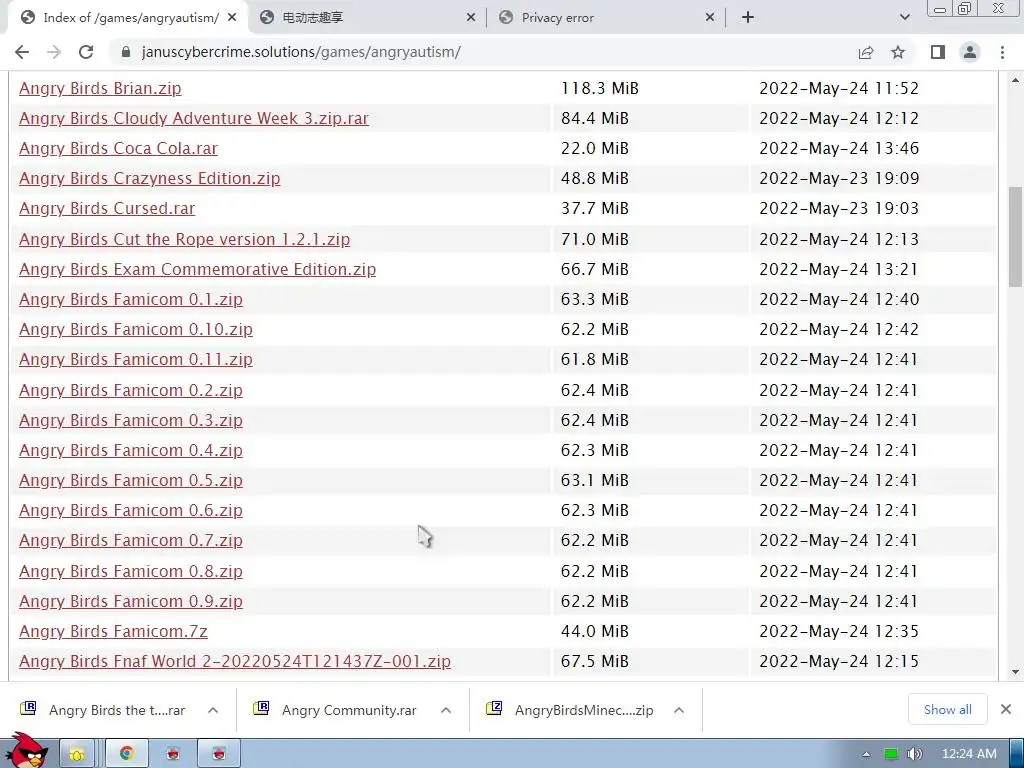This screenshot has width=1024, height=768.
Task: Click the lock icon beside the URL
Action: [x=127, y=52]
